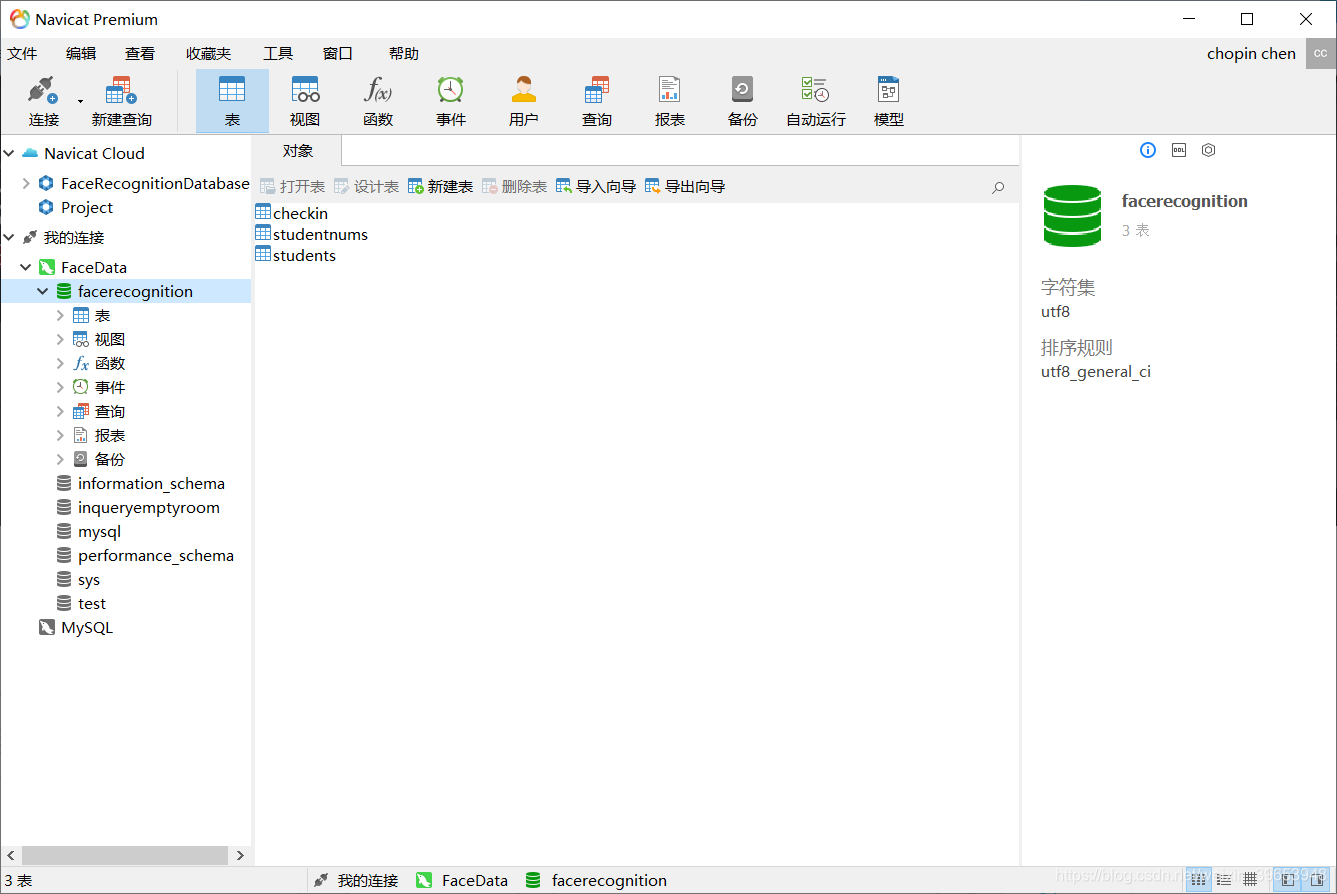Show the DDL pane icon
1337x894 pixels.
click(1178, 150)
